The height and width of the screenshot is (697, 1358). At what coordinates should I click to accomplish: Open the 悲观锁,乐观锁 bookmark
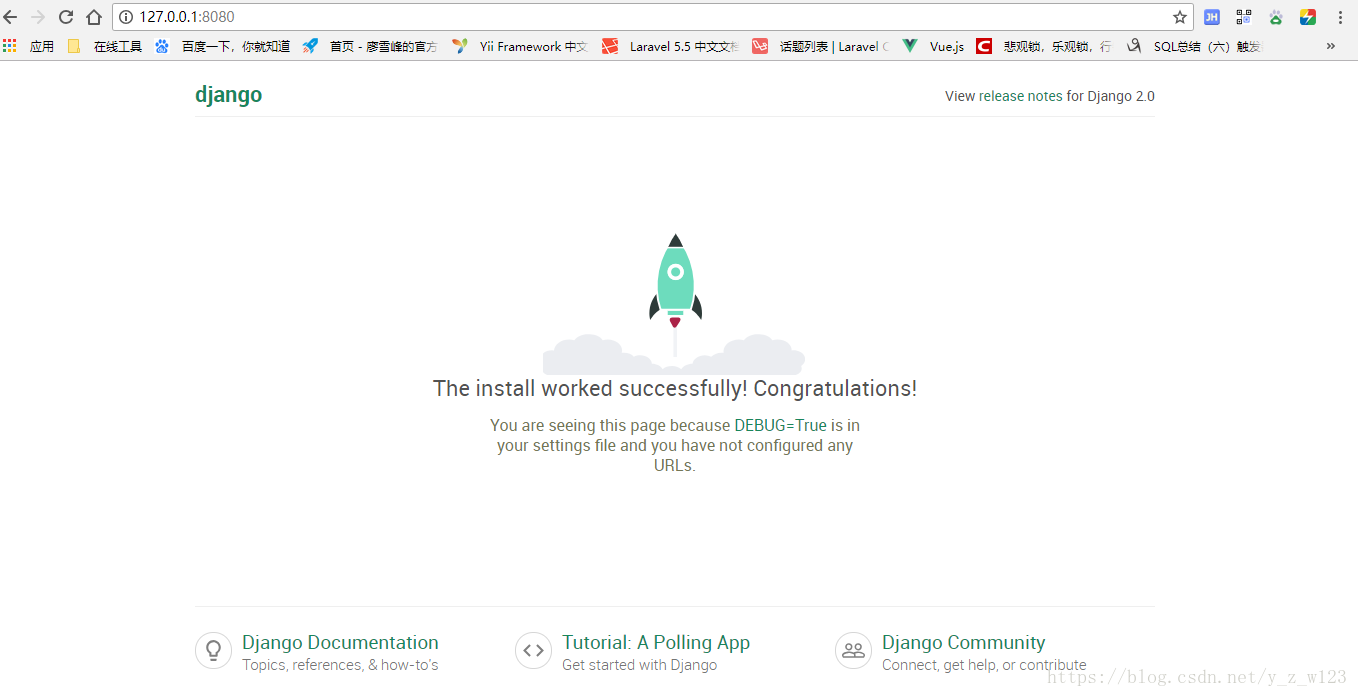(x=1044, y=46)
